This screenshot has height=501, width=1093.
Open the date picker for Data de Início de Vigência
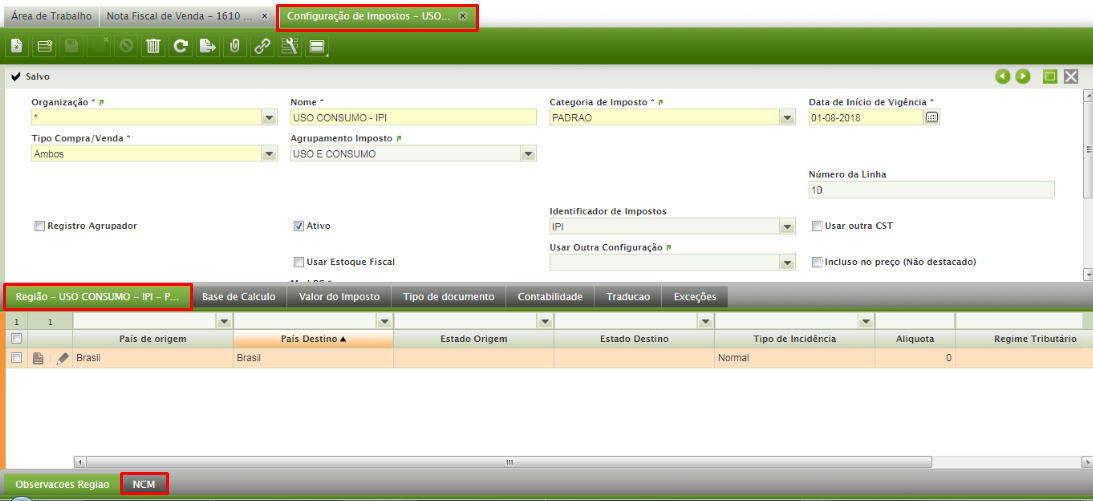(x=931, y=118)
